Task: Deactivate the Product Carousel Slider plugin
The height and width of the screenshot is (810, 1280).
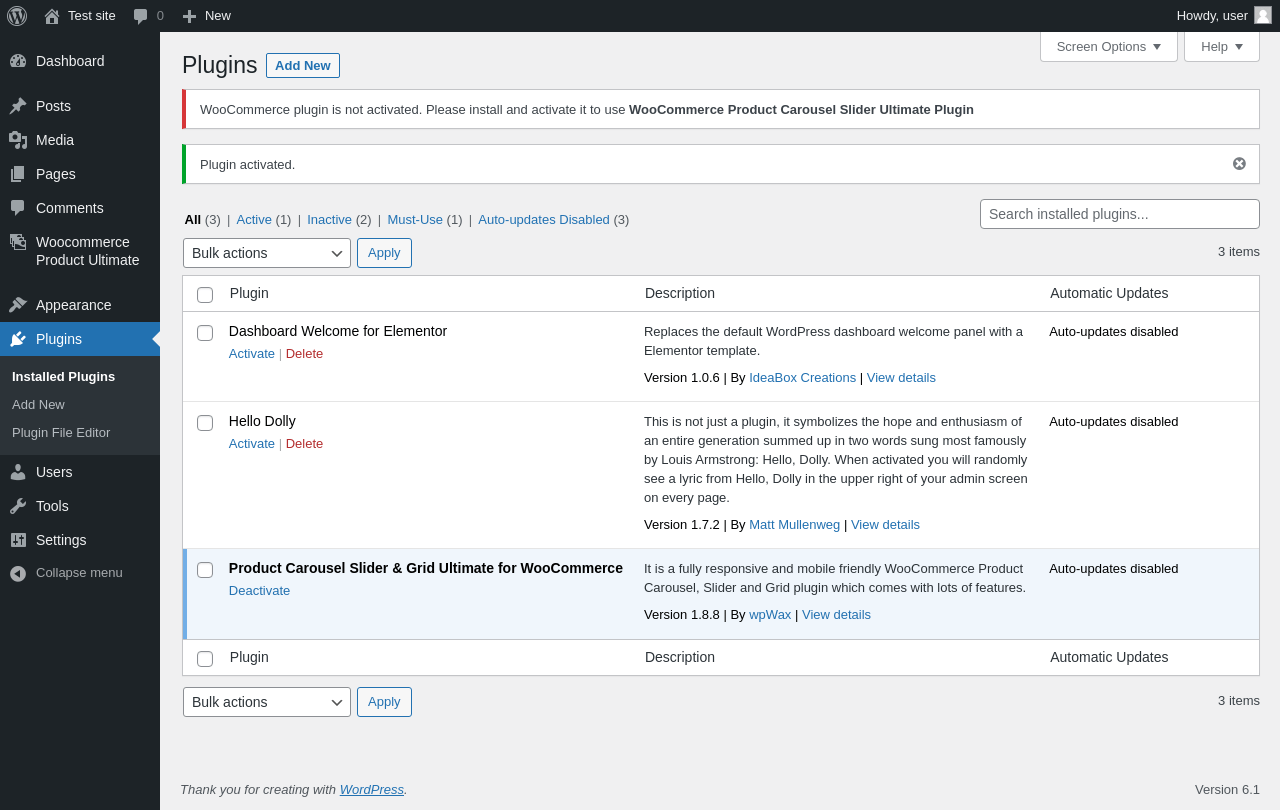Action: click(x=259, y=591)
